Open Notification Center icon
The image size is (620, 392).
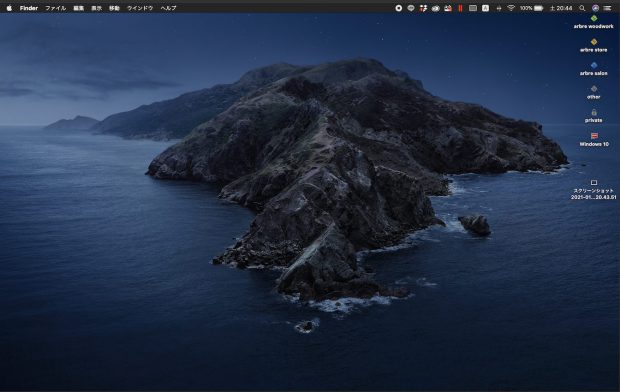tap(607, 8)
